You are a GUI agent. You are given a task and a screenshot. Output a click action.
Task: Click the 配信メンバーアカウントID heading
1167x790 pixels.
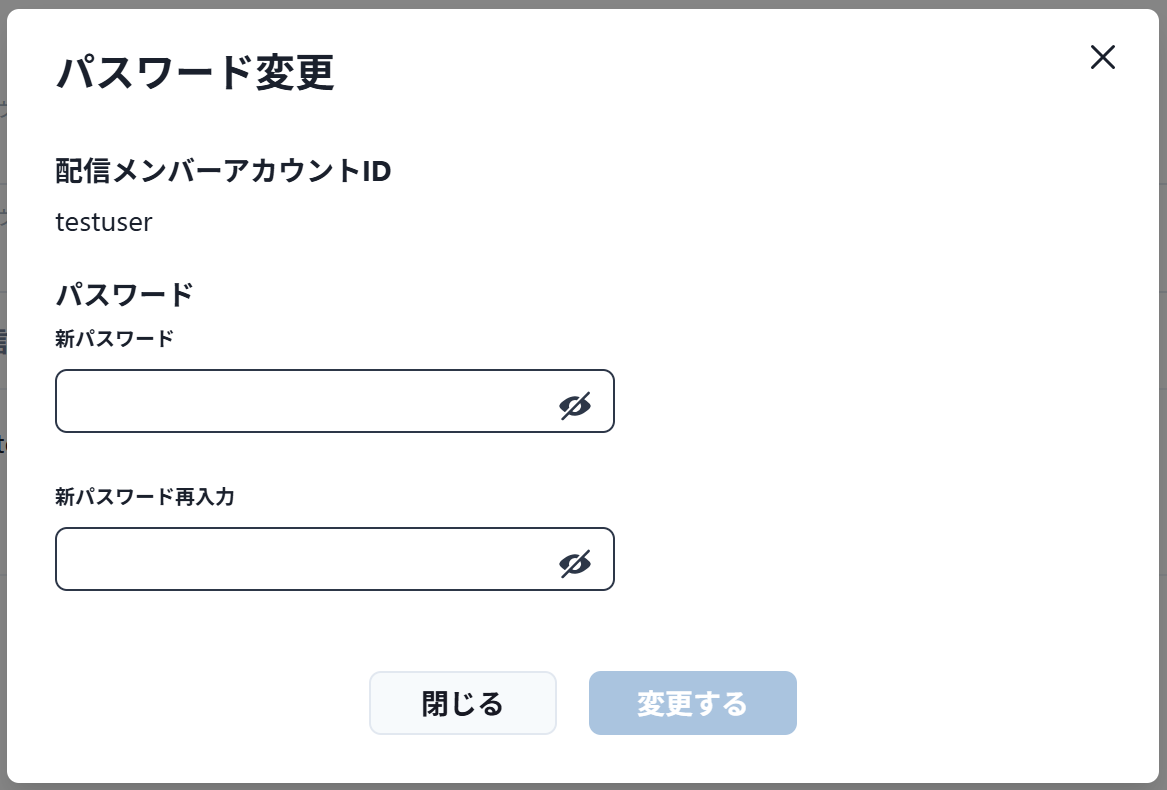223,172
